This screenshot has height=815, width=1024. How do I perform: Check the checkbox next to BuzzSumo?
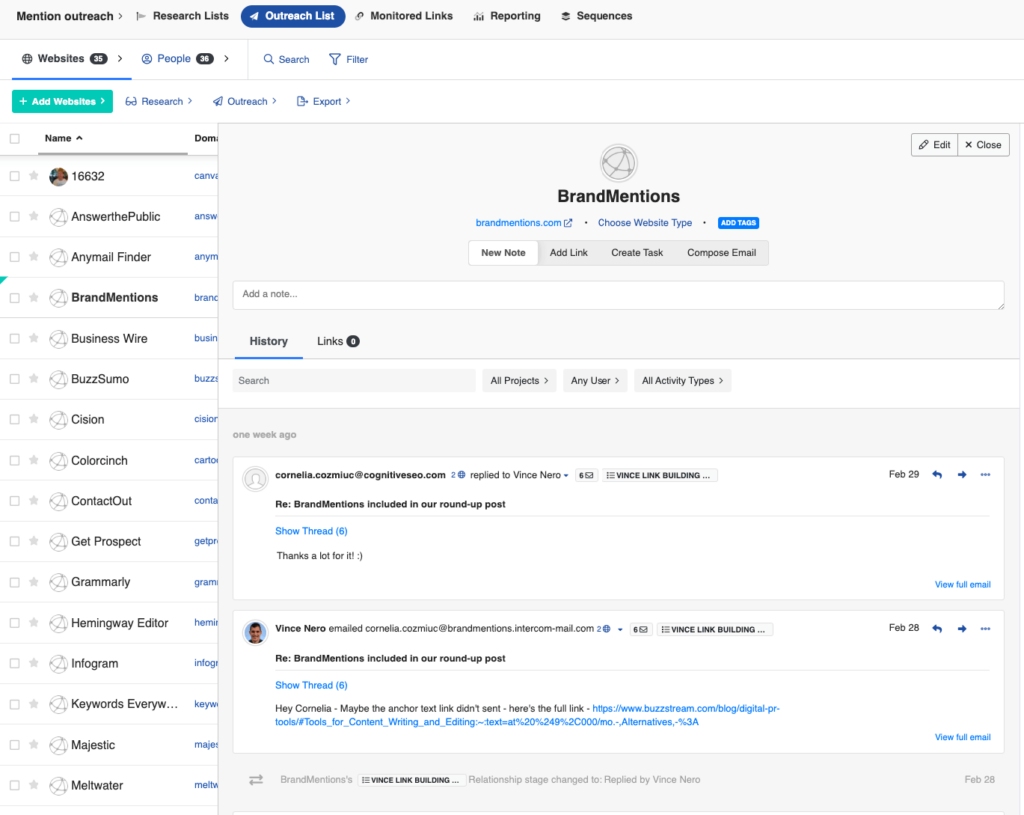pyautogui.click(x=14, y=379)
